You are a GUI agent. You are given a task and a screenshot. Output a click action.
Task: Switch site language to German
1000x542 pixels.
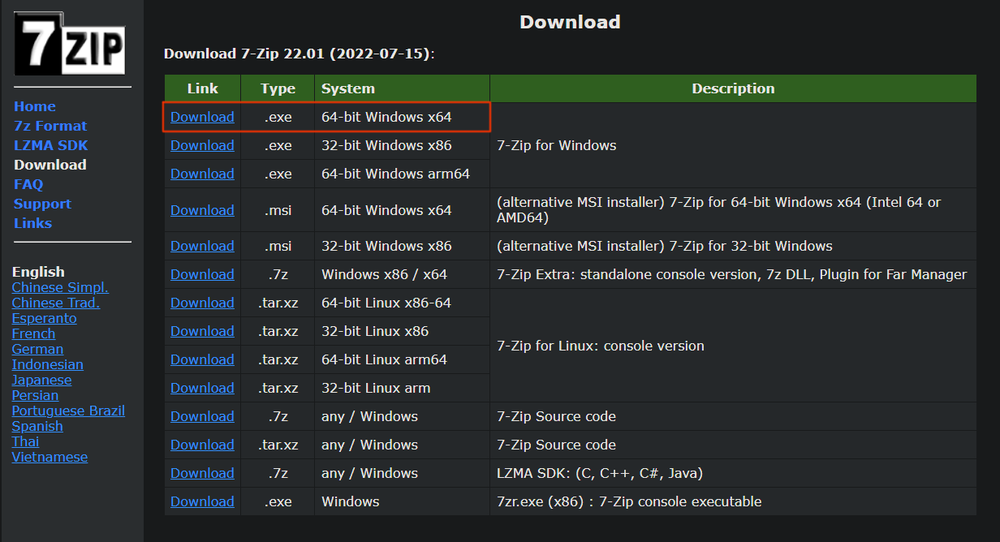pos(37,349)
